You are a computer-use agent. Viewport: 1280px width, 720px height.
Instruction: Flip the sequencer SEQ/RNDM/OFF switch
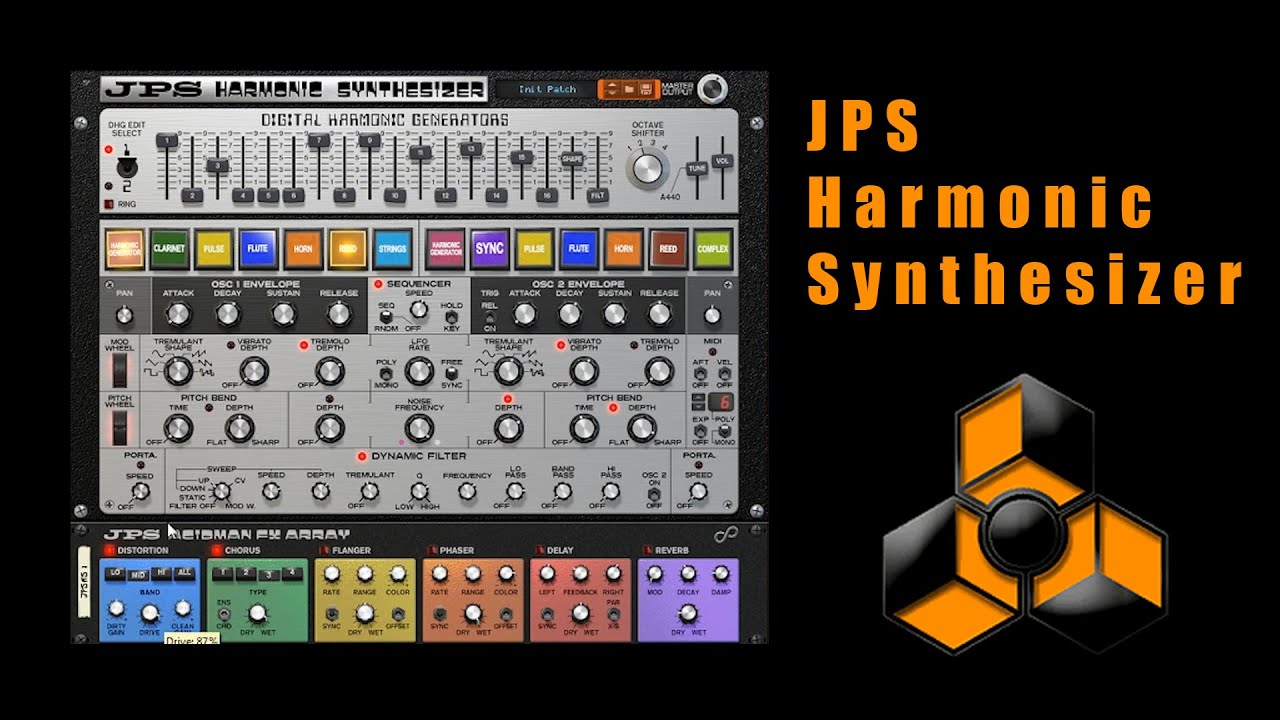386,317
